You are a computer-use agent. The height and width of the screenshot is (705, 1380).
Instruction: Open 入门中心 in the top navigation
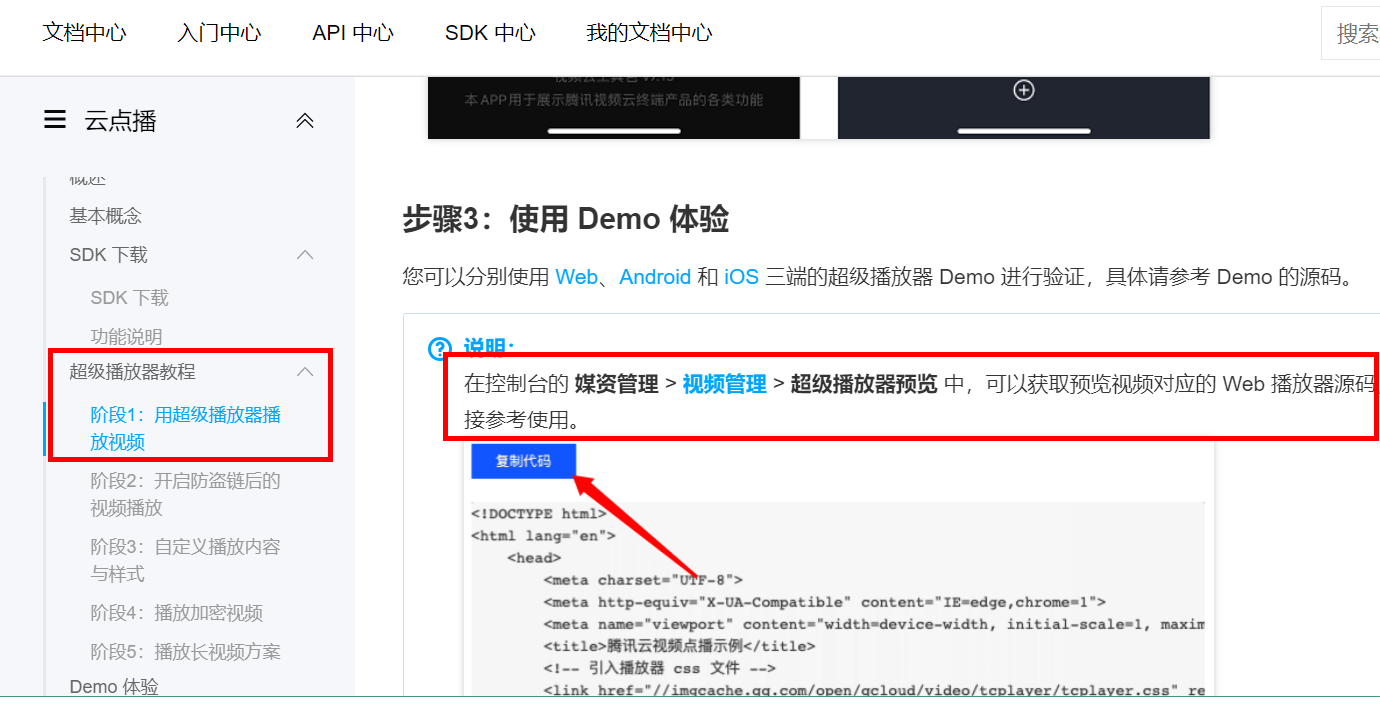[x=219, y=32]
